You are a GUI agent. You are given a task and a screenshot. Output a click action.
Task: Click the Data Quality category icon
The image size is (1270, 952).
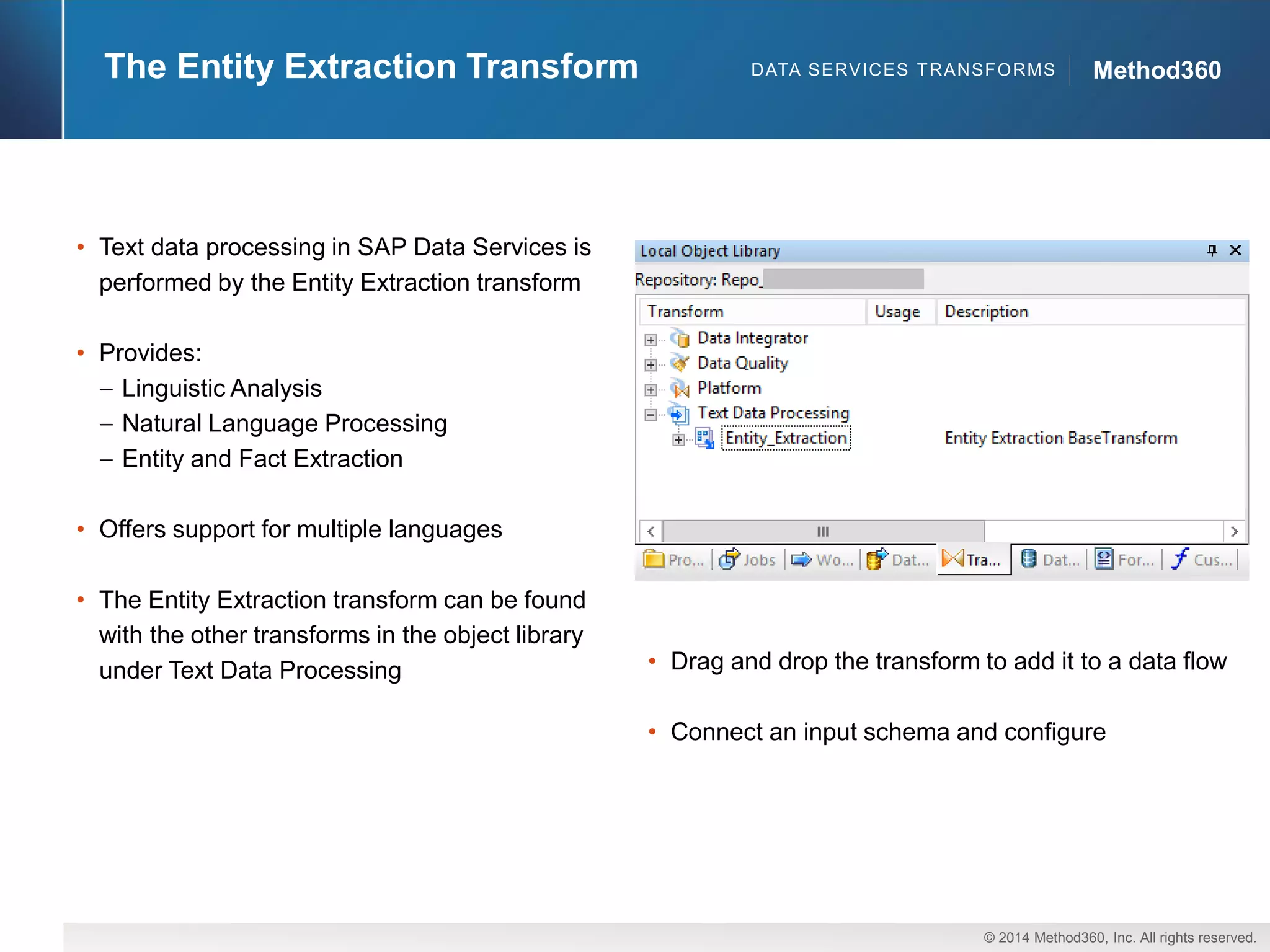pyautogui.click(x=680, y=363)
